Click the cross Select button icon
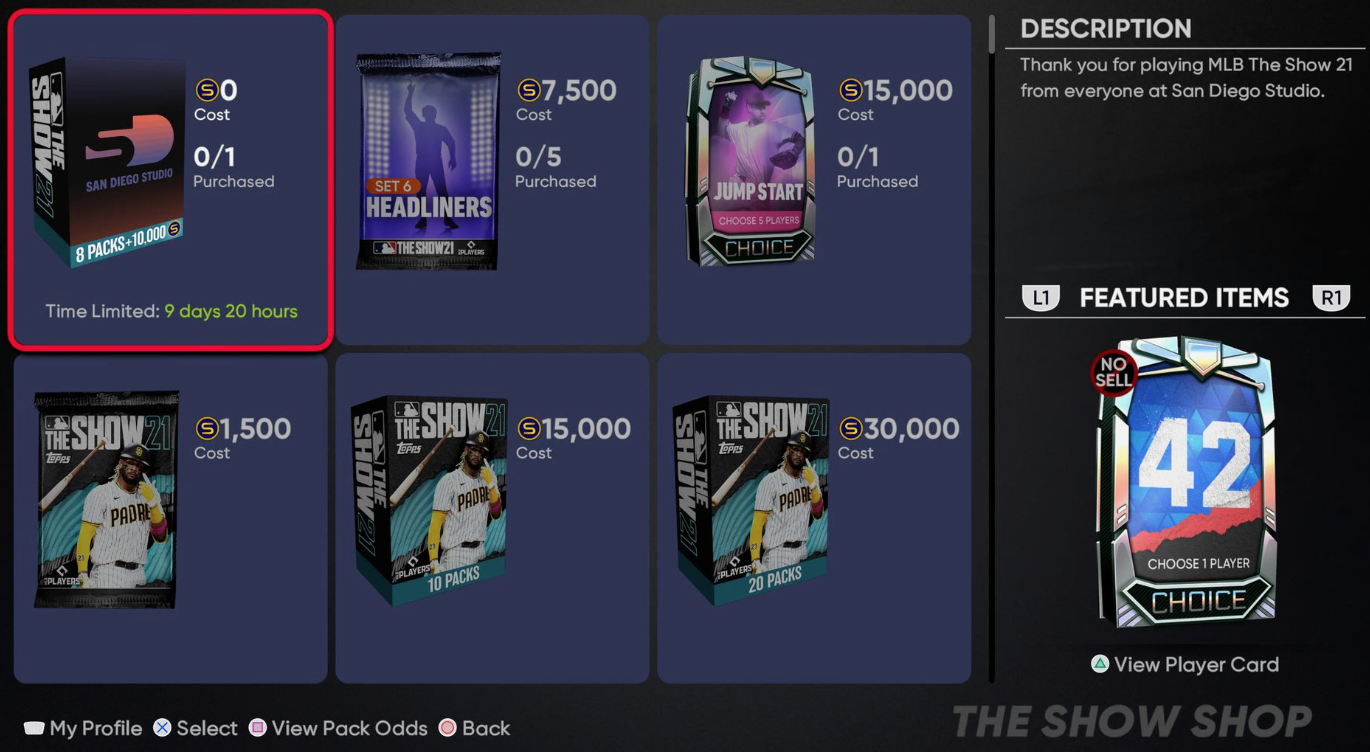1370x752 pixels. pos(162,728)
